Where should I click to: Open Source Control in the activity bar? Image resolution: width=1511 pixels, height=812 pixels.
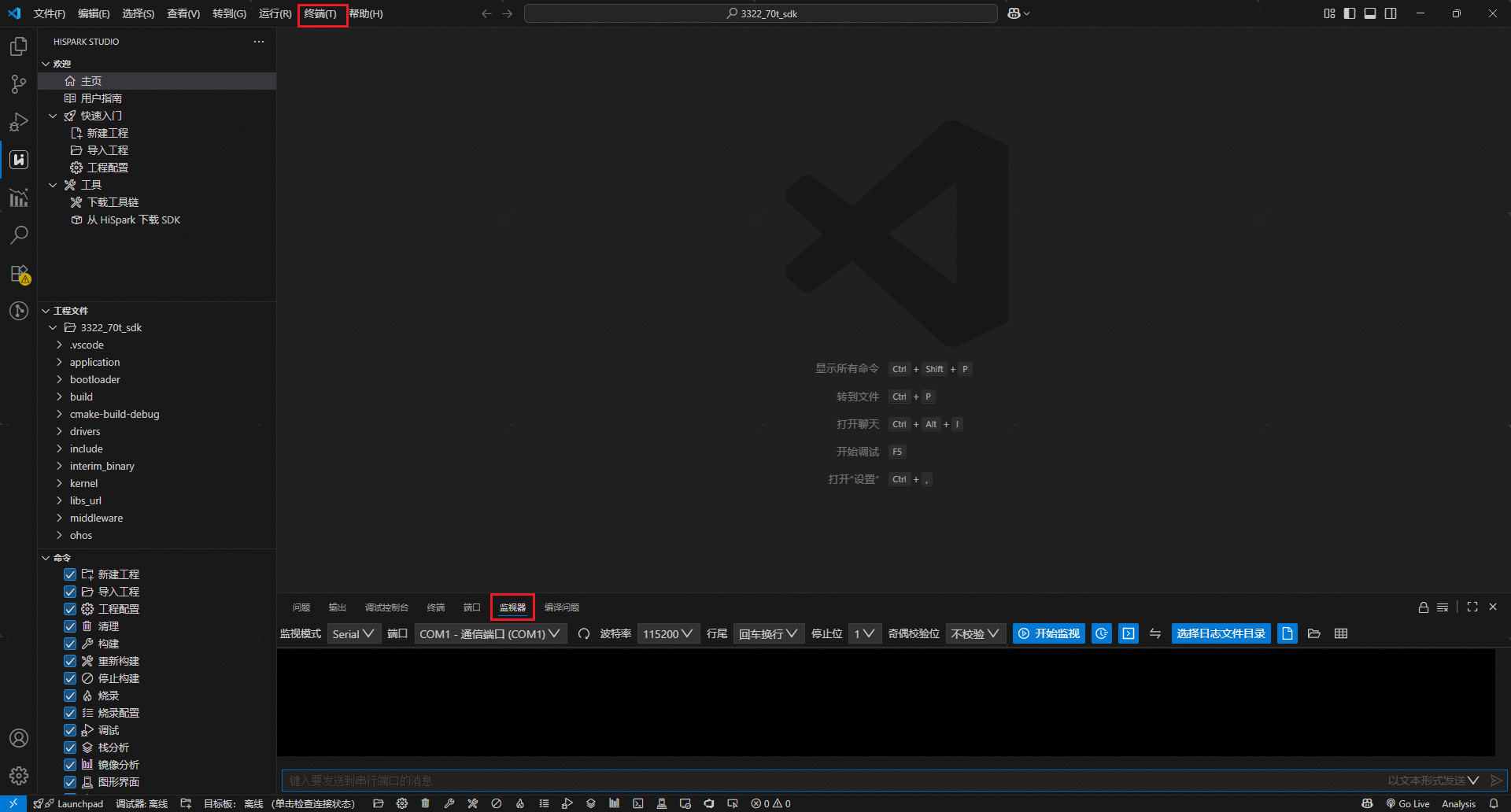[x=19, y=84]
